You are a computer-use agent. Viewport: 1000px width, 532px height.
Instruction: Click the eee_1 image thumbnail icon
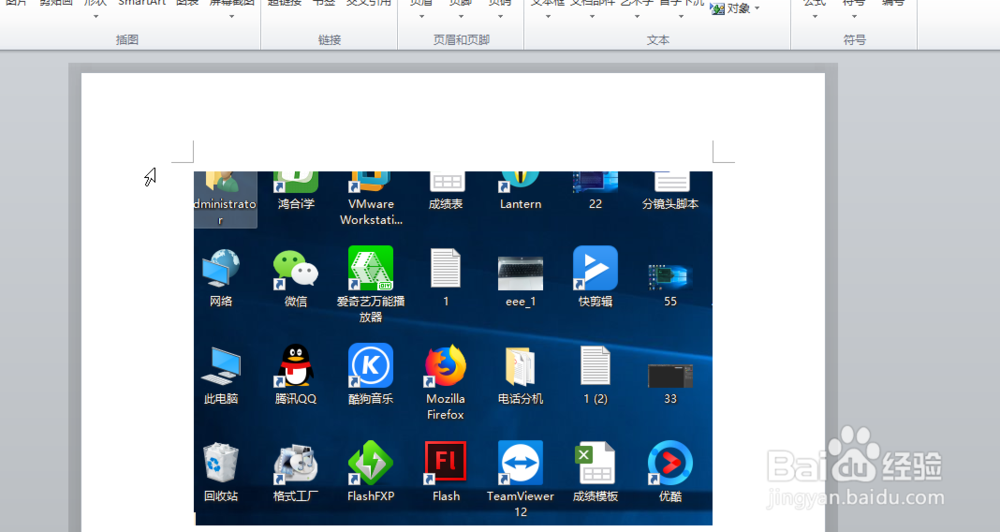tap(520, 273)
